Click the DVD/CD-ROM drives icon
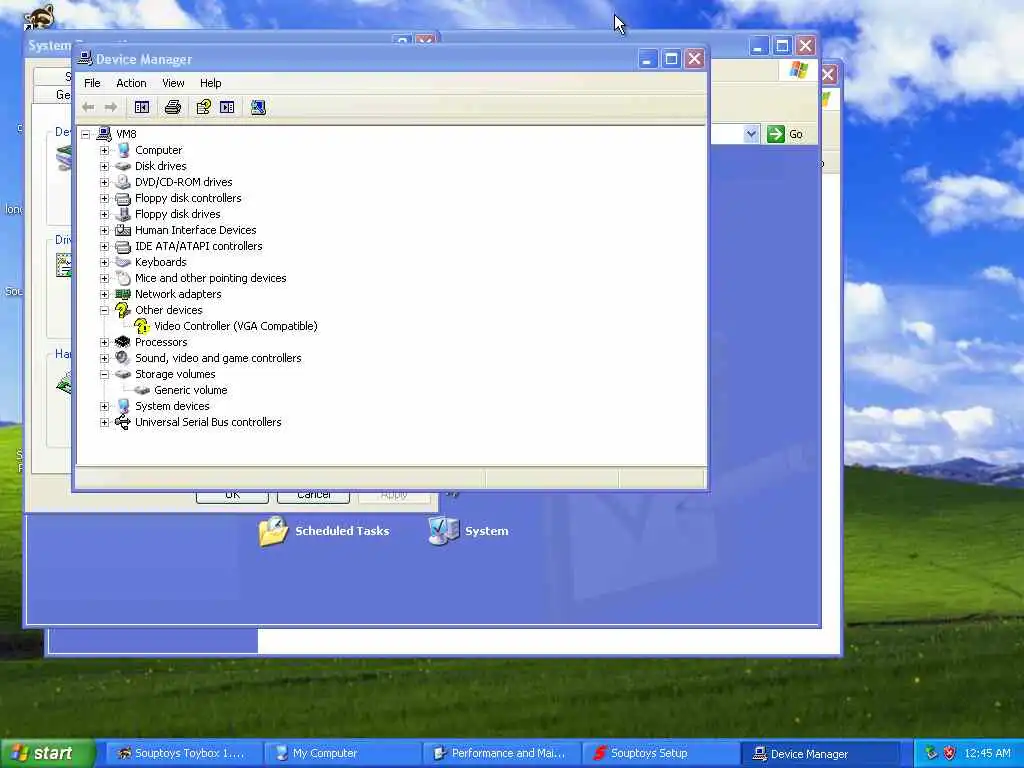Image resolution: width=1024 pixels, height=768 pixels. click(x=123, y=182)
